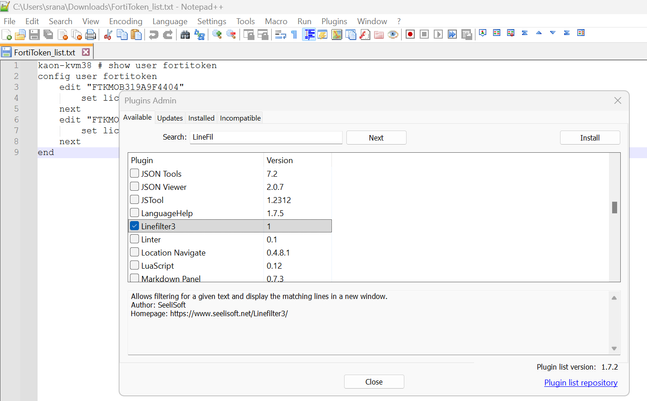Click the Print toolbar icon
Screen dimensions: 647x401
pos(91,34)
